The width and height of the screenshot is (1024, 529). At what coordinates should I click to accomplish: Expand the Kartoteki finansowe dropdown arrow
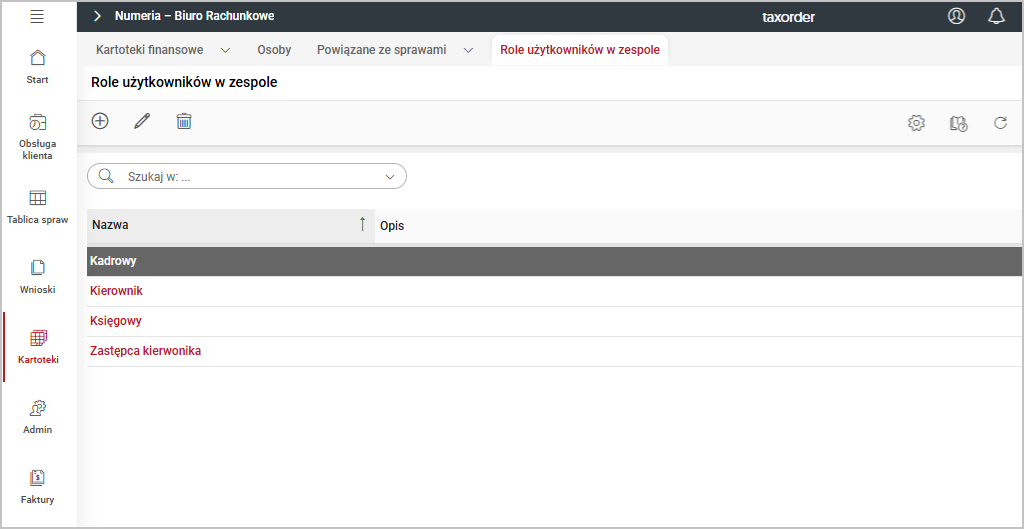click(x=225, y=50)
